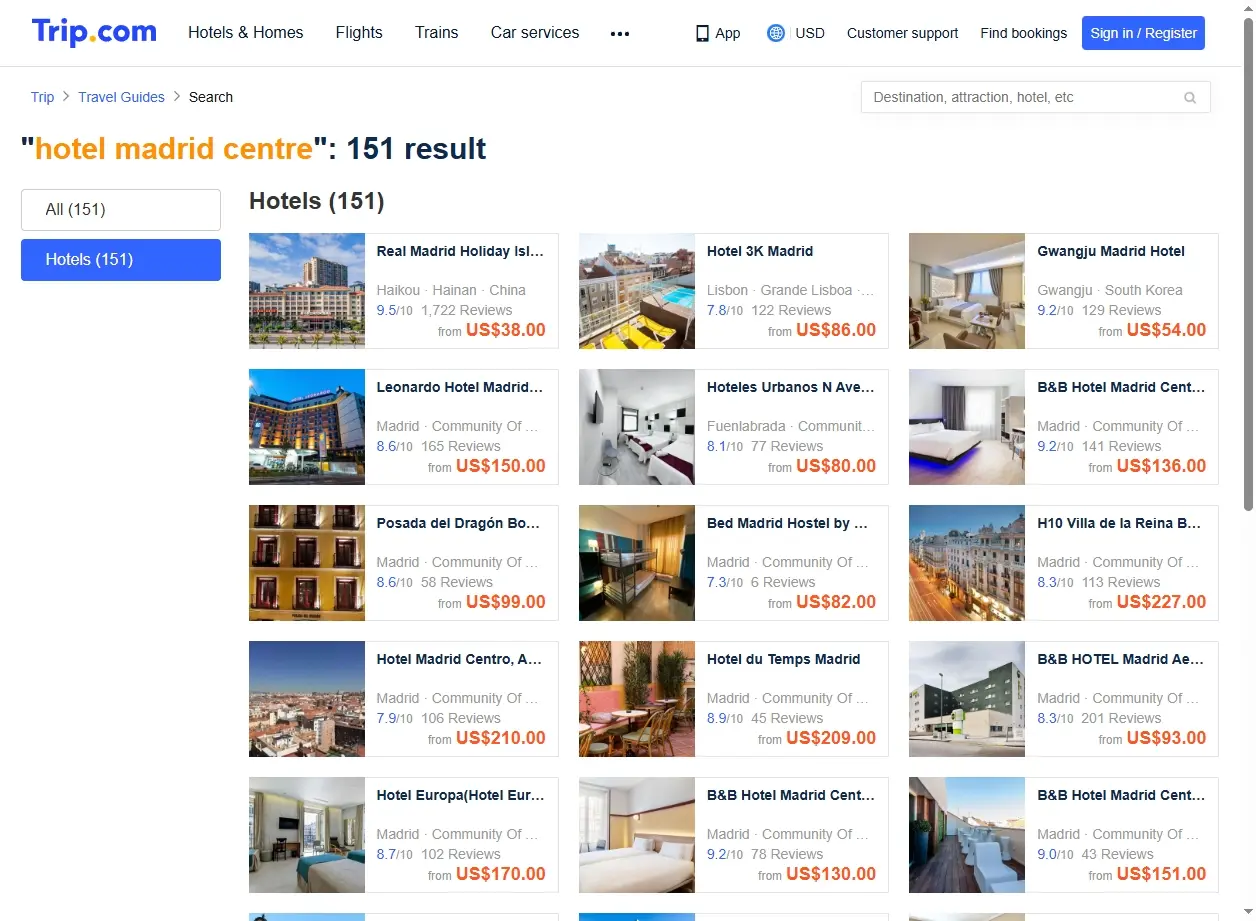Image resolution: width=1256 pixels, height=921 pixels.
Task: Click the Gwangju · South Korea location text
Action: [x=1110, y=290]
